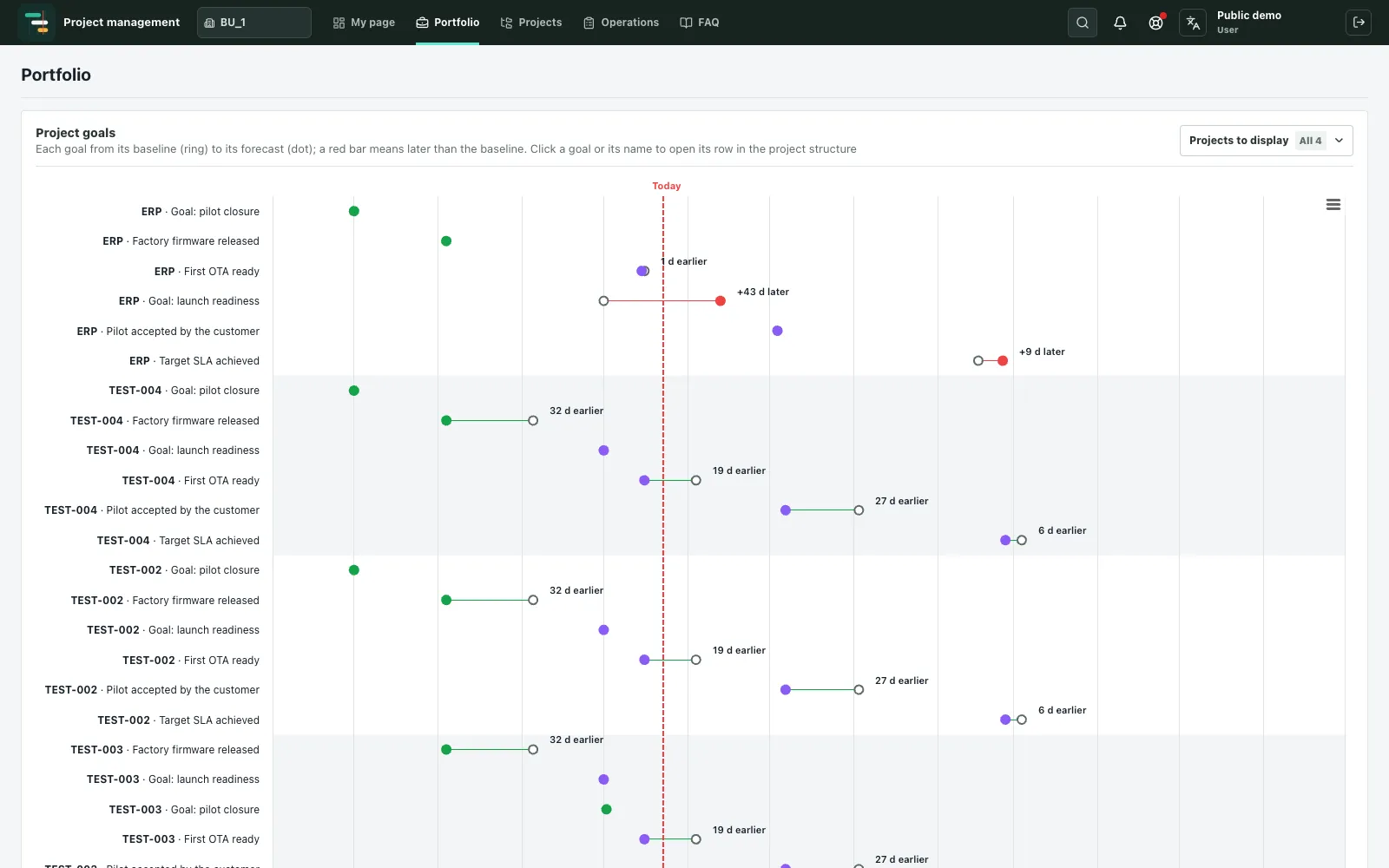Open the Projects tab
The height and width of the screenshot is (868, 1389).
pyautogui.click(x=531, y=23)
